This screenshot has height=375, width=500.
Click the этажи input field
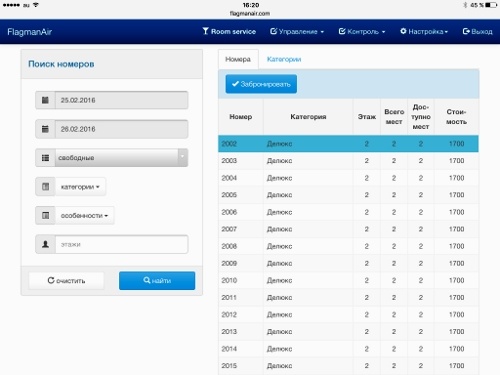[x=121, y=244]
